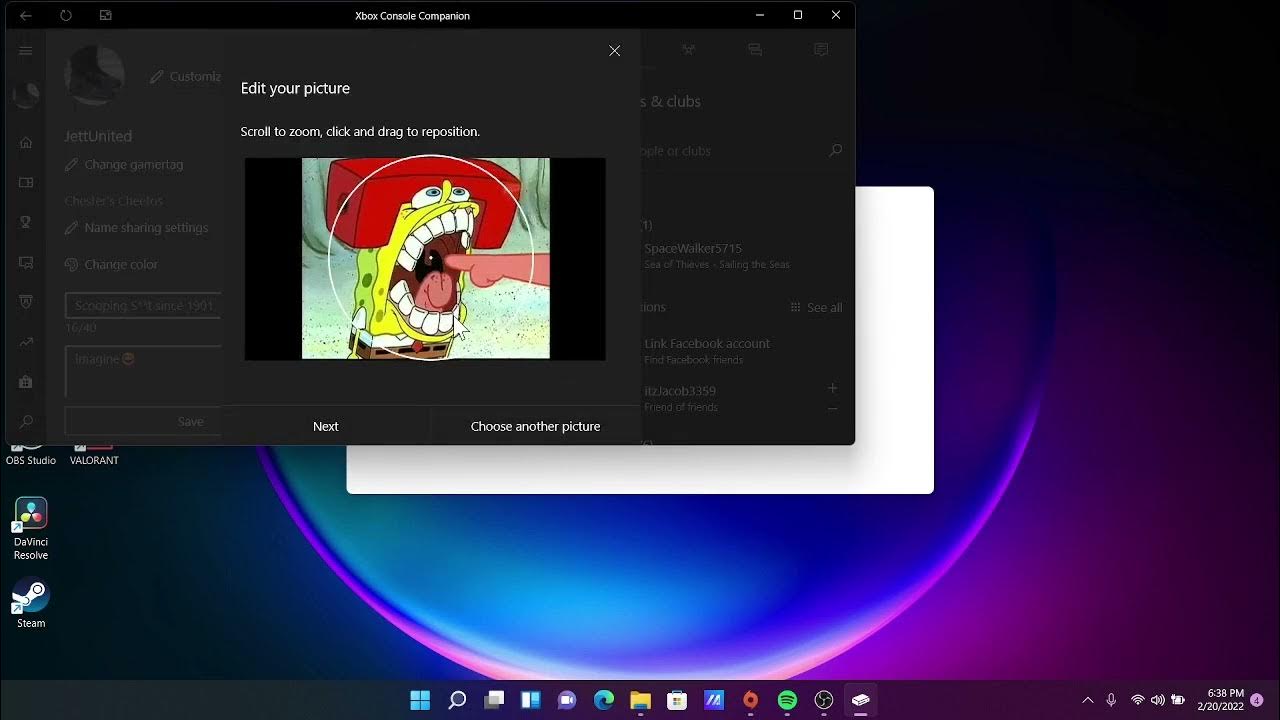
Task: Click the Imagine bio text box
Action: 143,371
